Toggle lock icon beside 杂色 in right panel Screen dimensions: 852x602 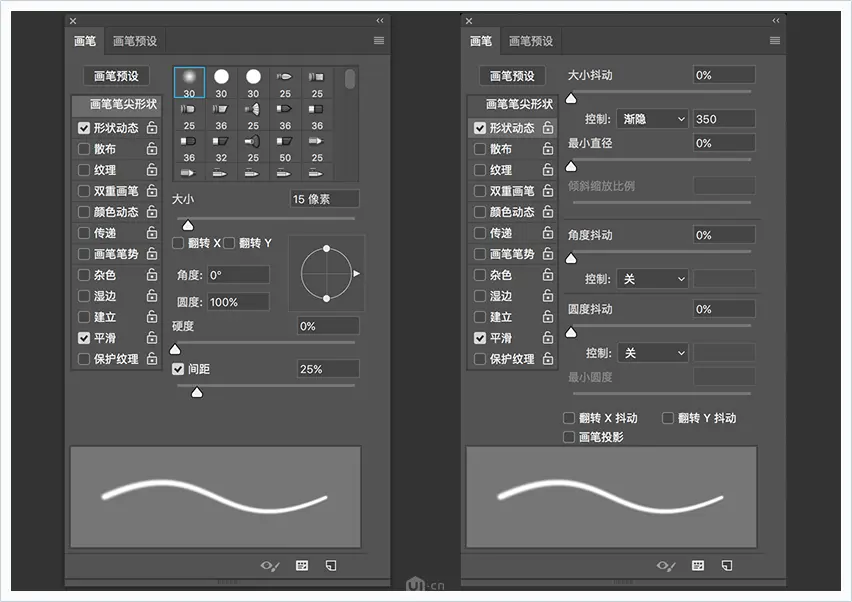548,274
